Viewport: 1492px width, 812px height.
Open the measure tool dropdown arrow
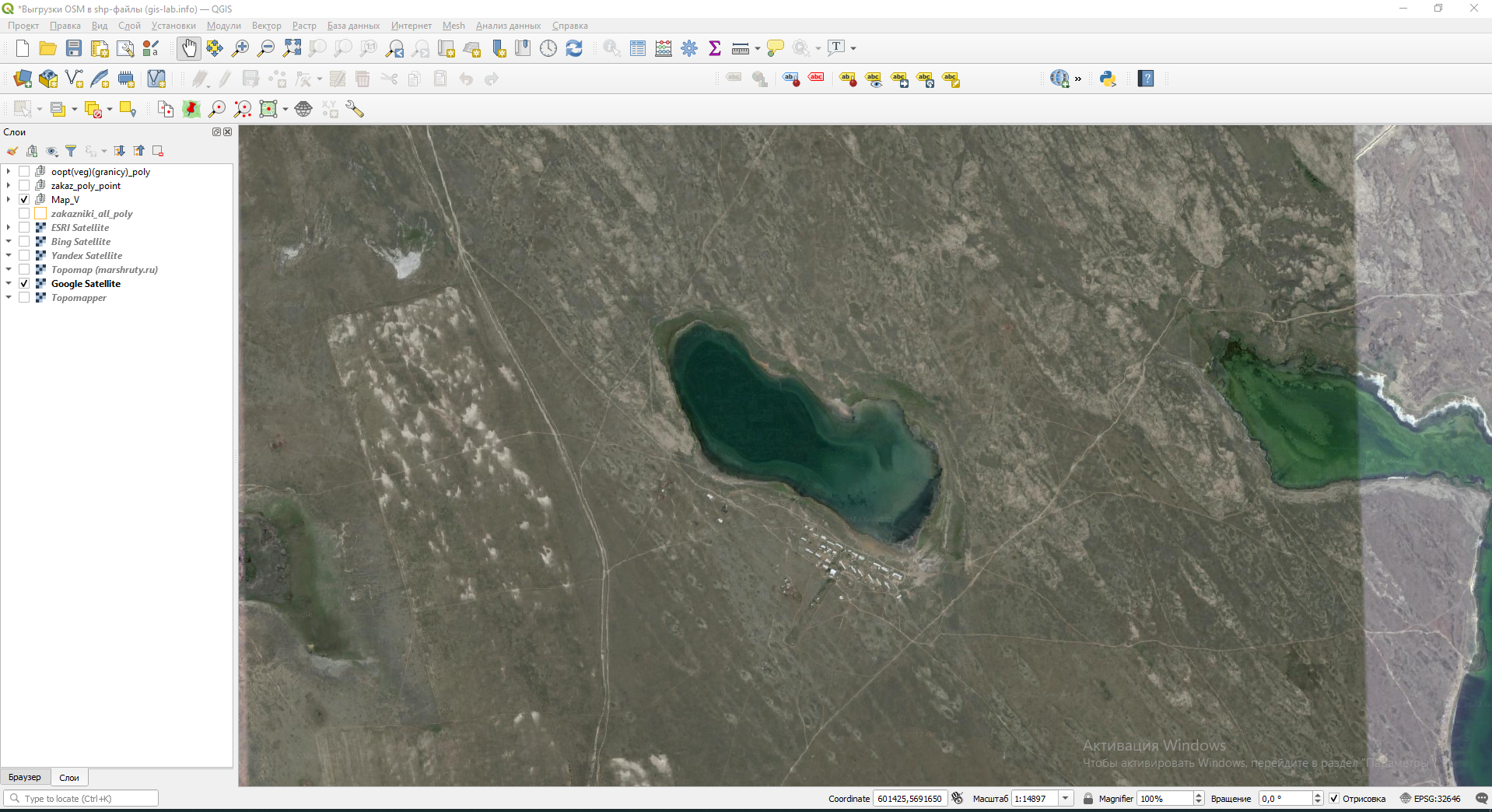point(758,48)
